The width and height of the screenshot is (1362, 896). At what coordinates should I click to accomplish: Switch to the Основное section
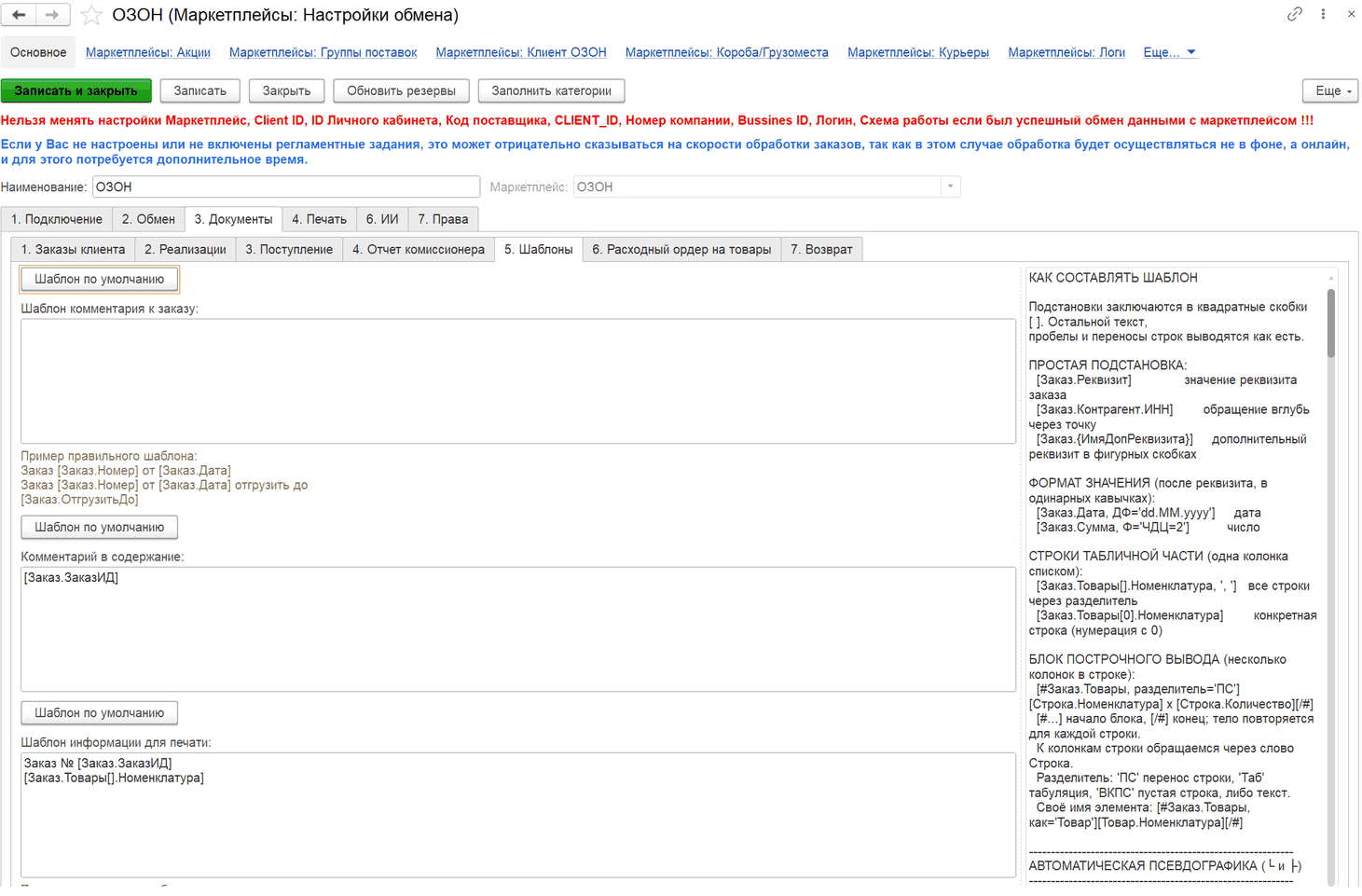(38, 52)
